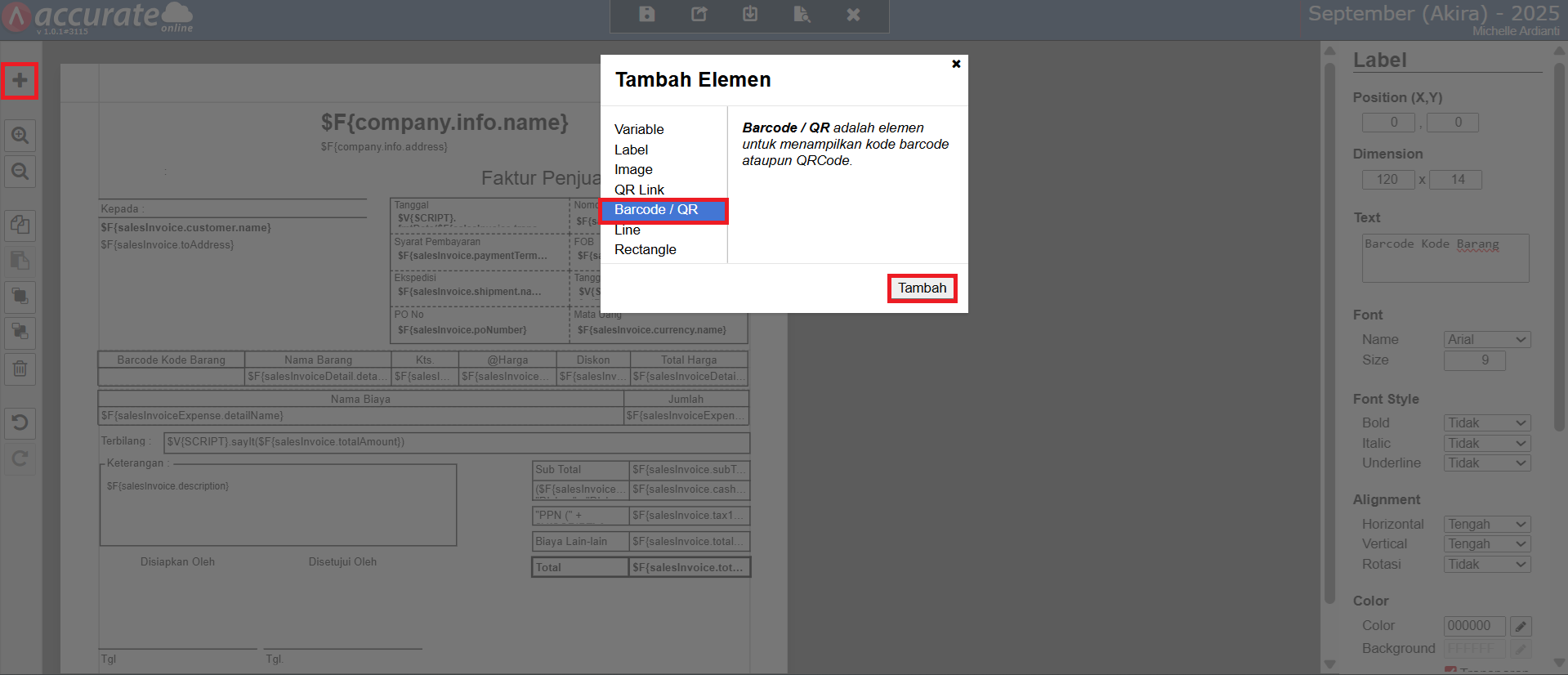The image size is (1568, 675).
Task: Select Barcode / QR in element list
Action: pyautogui.click(x=656, y=210)
